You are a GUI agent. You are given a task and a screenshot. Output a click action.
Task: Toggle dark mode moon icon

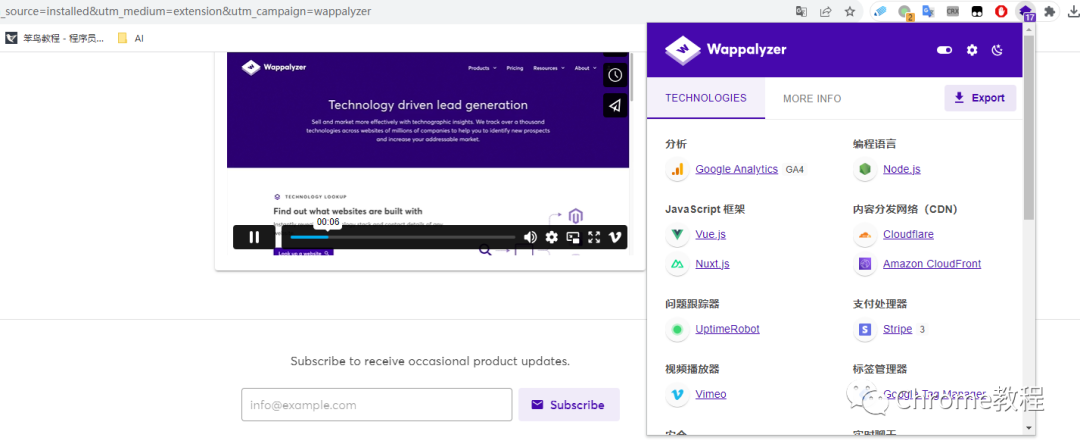tap(997, 50)
